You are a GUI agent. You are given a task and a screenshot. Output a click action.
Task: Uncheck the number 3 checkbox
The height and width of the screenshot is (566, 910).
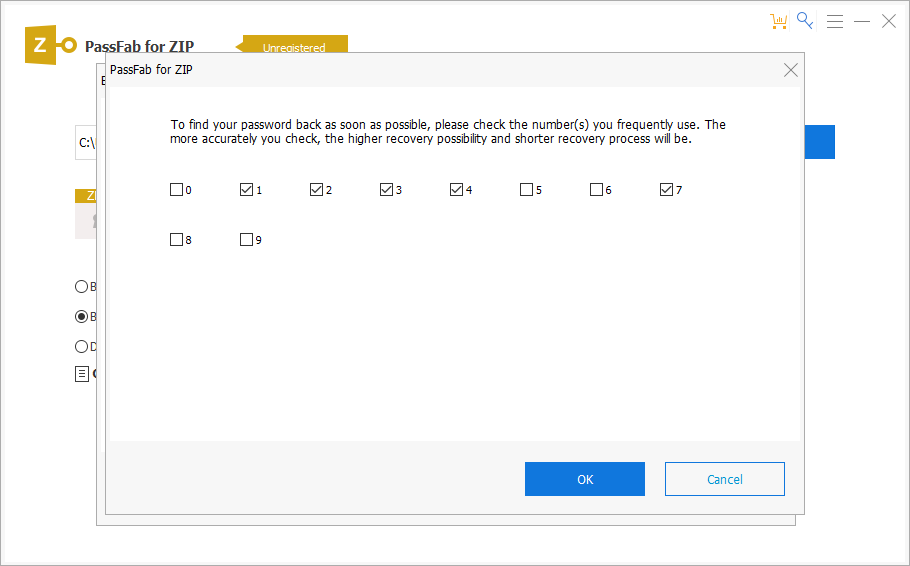pos(387,190)
